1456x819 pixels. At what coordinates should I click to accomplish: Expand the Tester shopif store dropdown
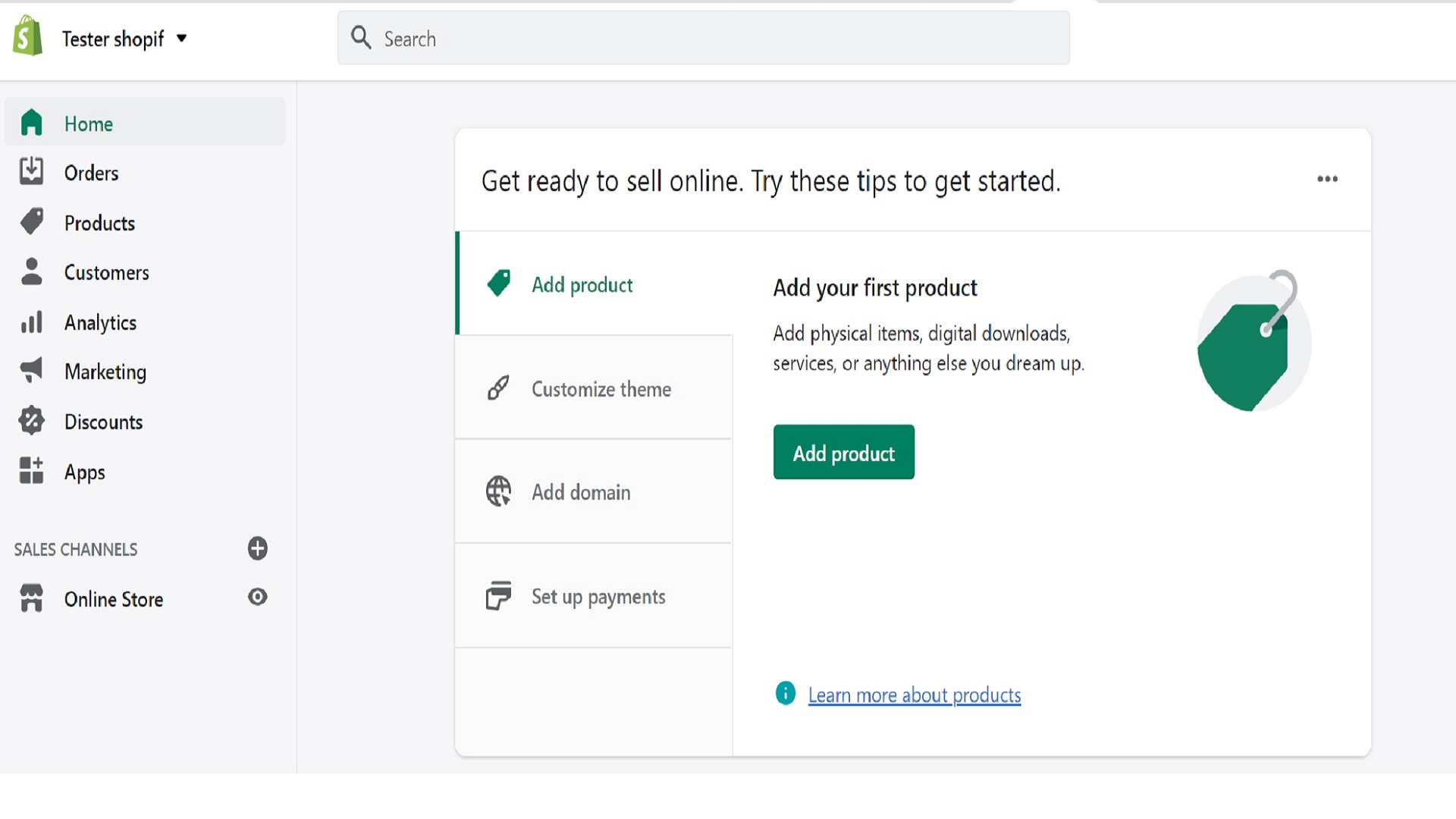coord(181,38)
